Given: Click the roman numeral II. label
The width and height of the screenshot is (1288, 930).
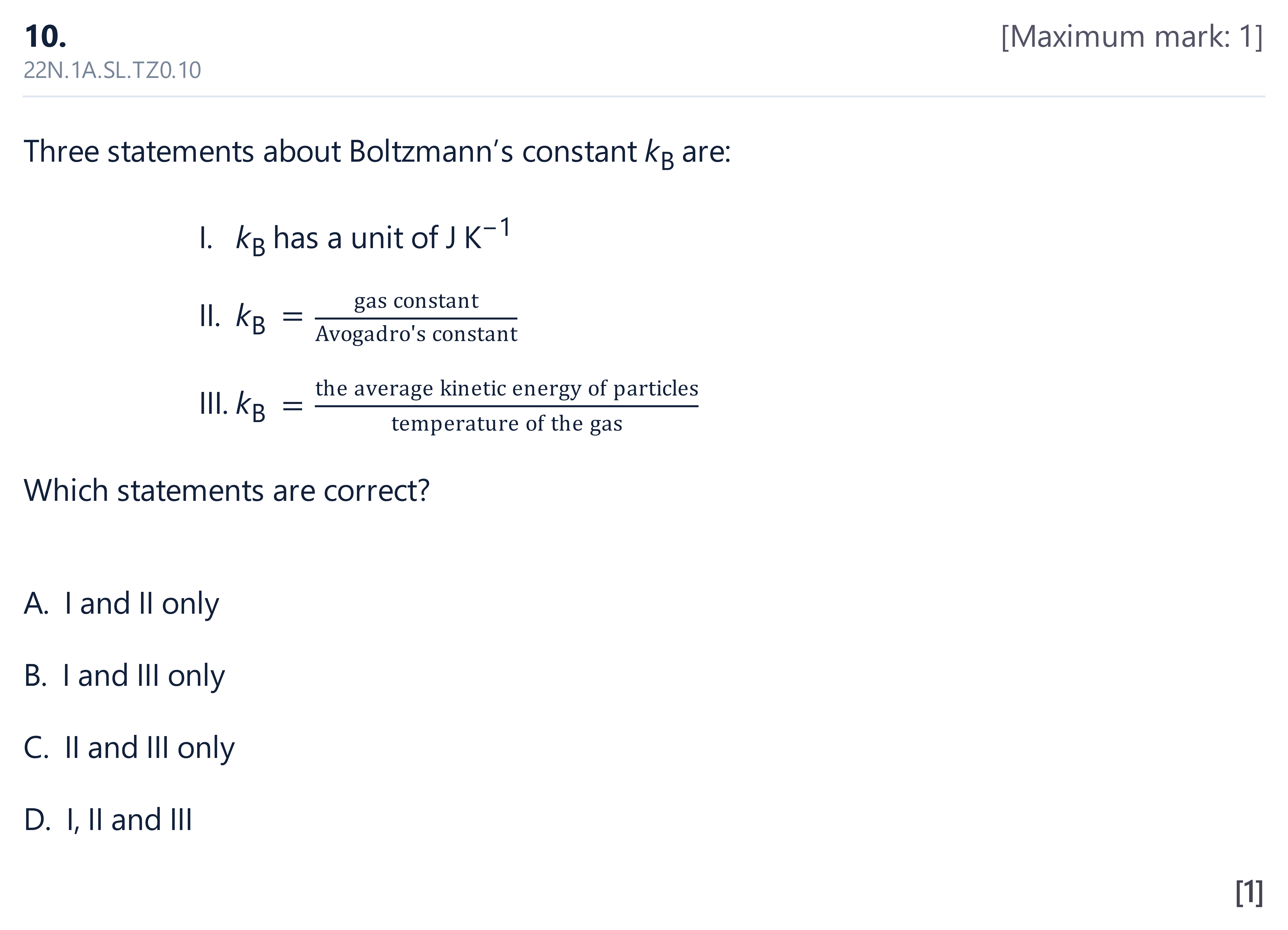Looking at the screenshot, I should click(210, 317).
